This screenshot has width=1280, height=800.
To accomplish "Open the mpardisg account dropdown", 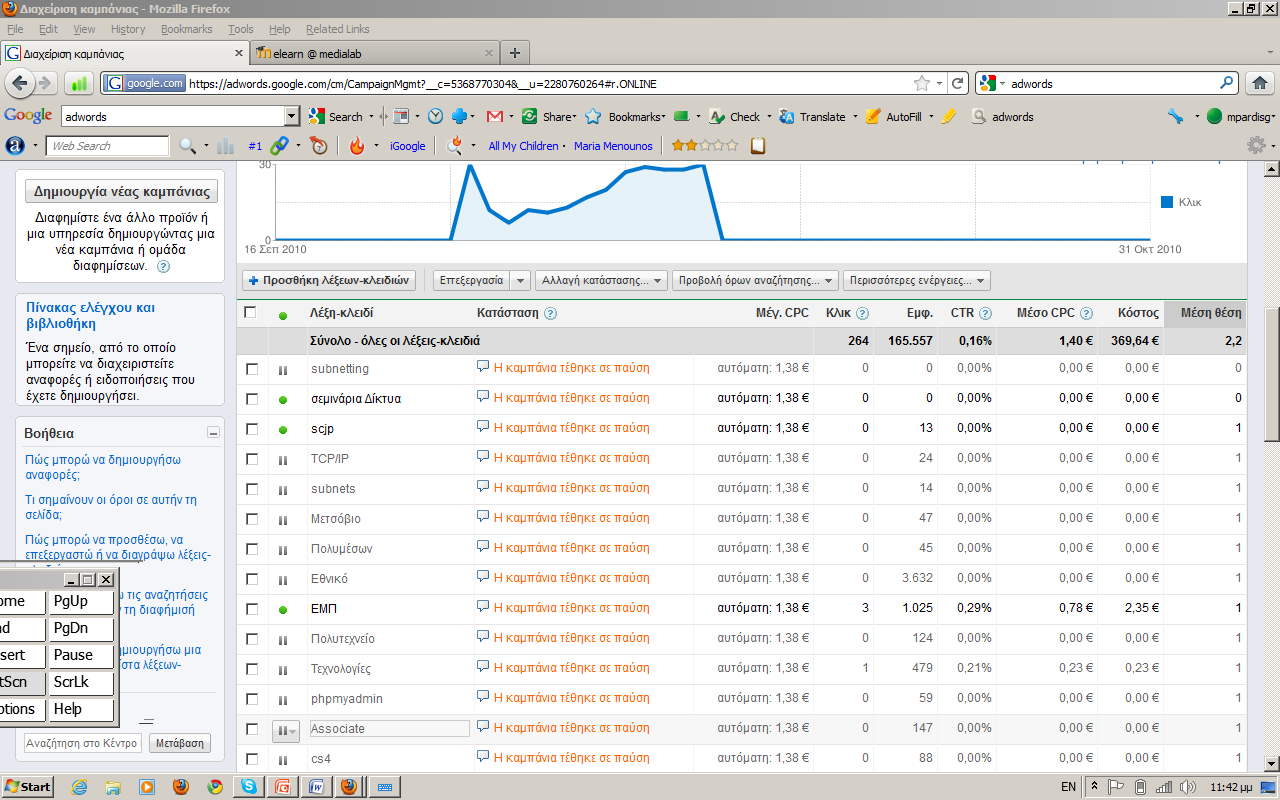I will (1273, 117).
